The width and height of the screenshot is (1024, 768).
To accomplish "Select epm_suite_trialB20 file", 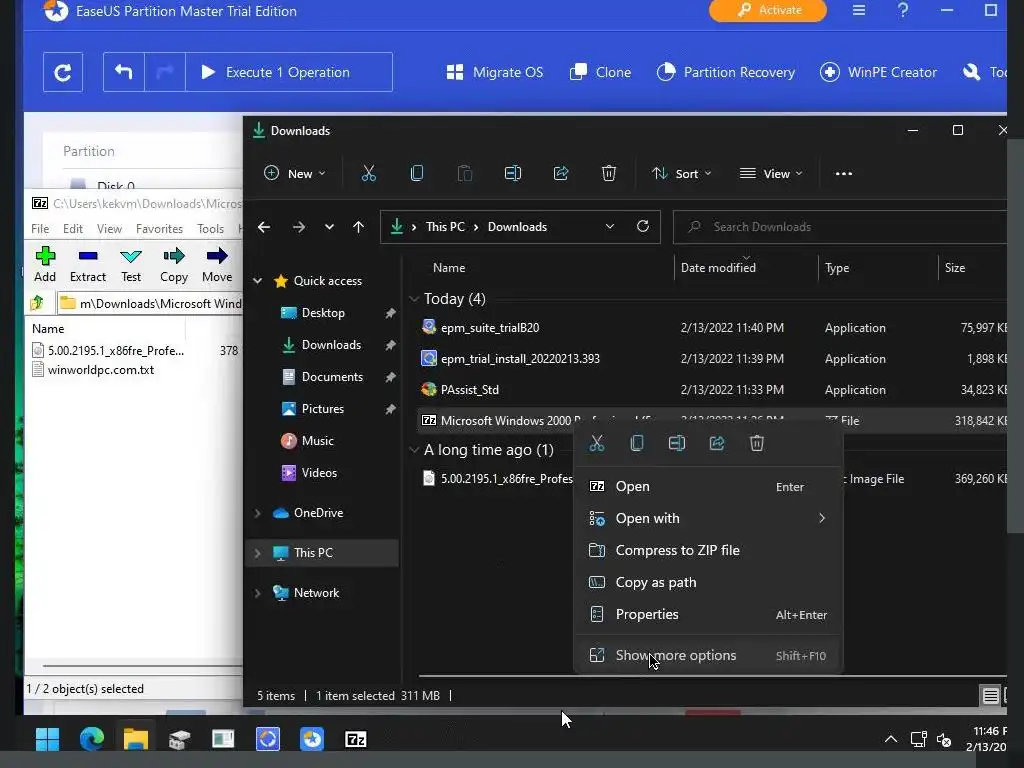I will point(490,328).
